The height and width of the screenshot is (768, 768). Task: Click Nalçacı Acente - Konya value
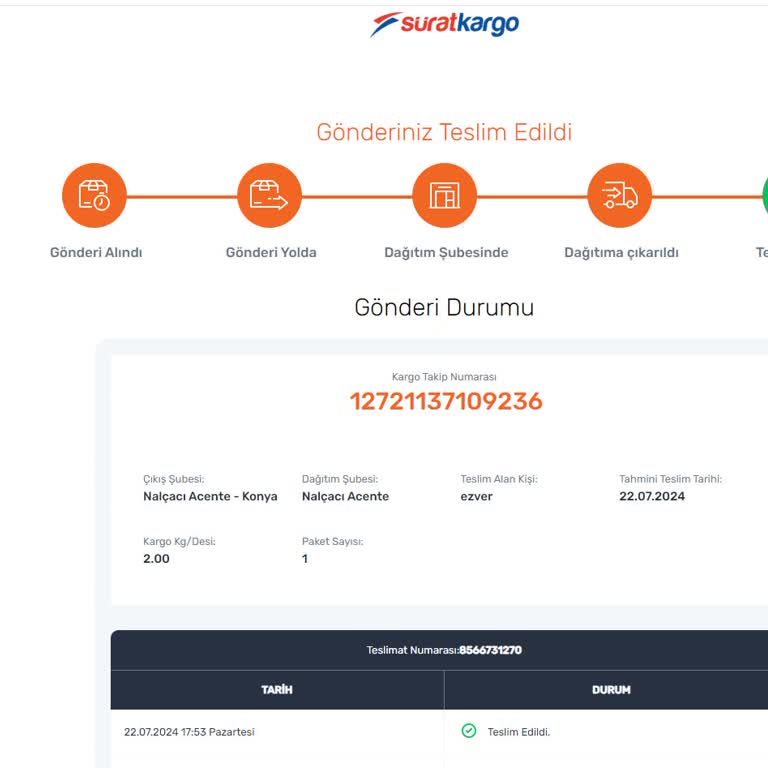click(x=210, y=496)
